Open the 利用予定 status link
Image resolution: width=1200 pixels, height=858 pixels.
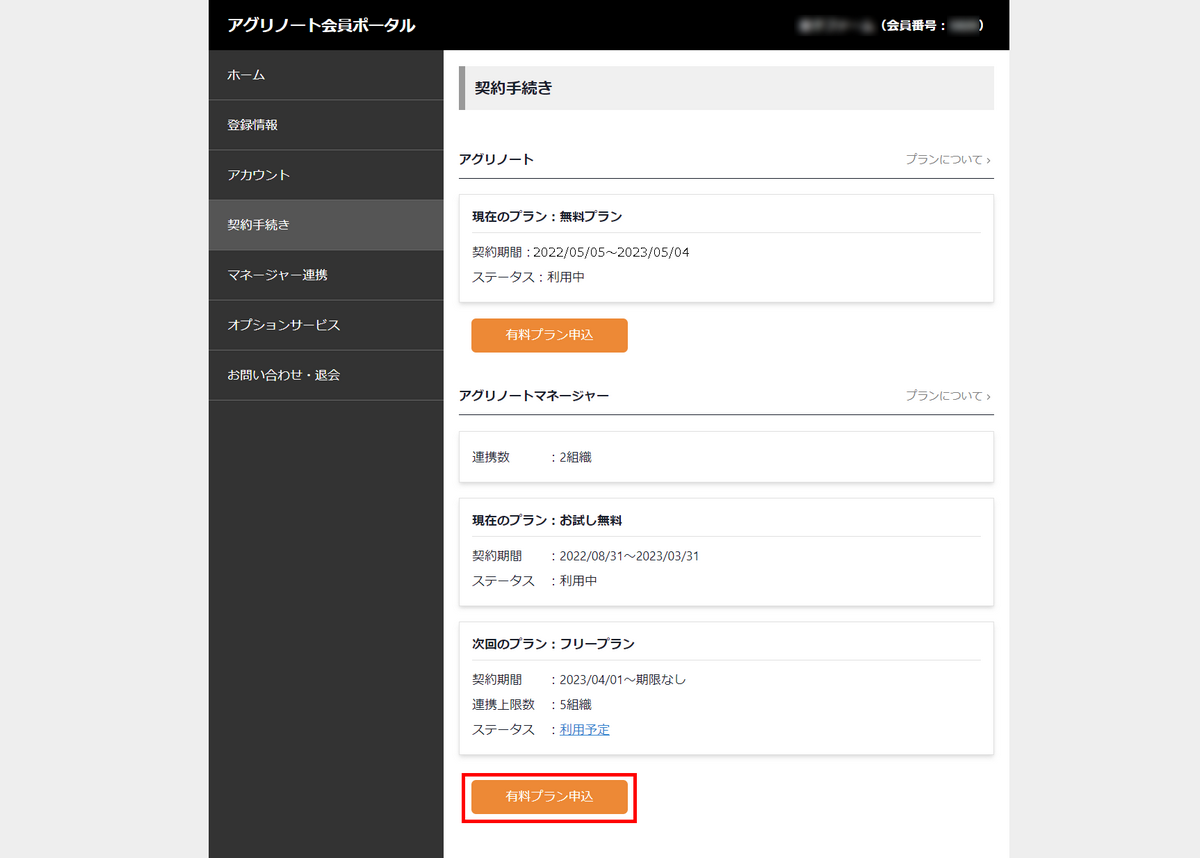(585, 730)
